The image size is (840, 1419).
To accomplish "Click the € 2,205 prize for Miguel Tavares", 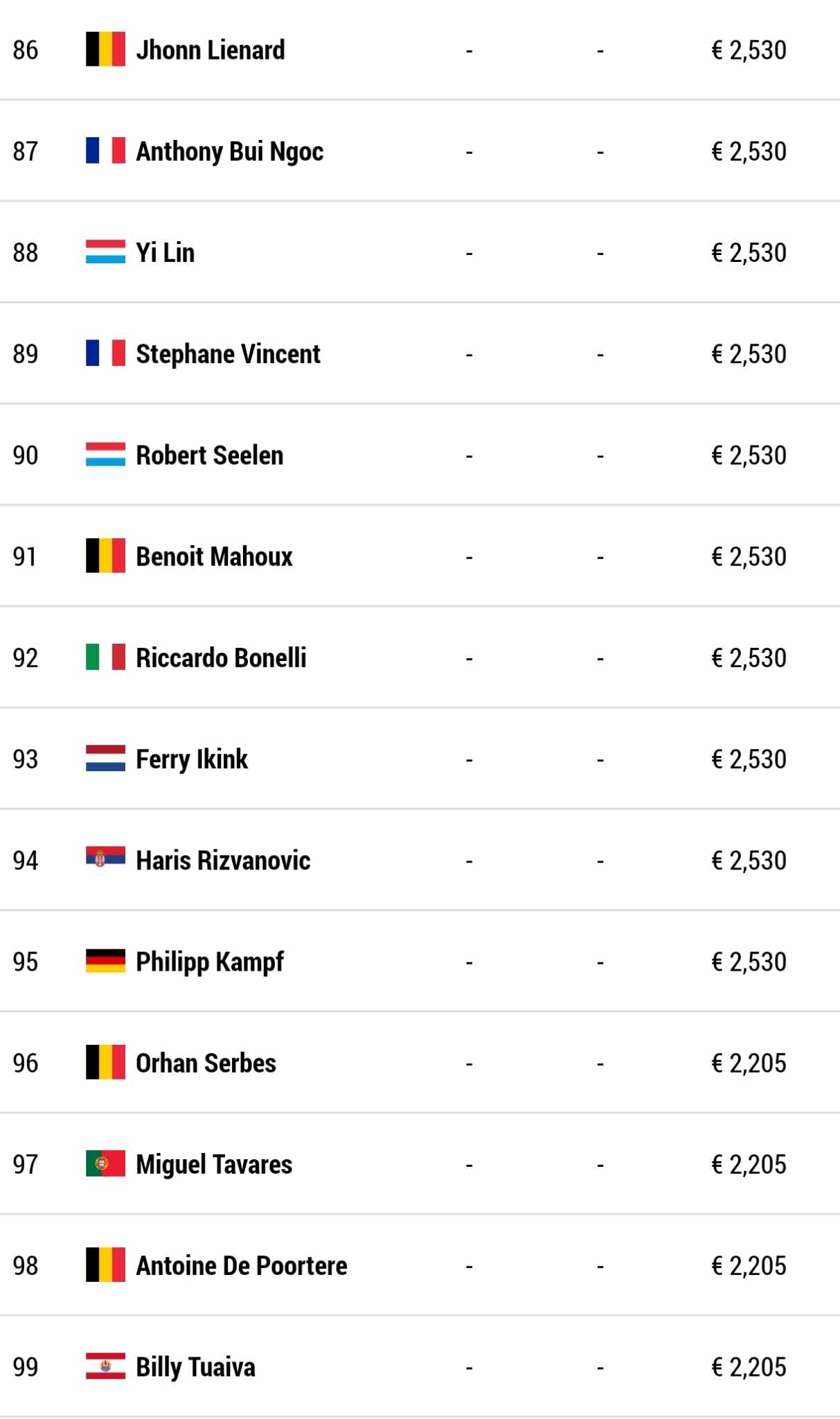I will tap(749, 1164).
